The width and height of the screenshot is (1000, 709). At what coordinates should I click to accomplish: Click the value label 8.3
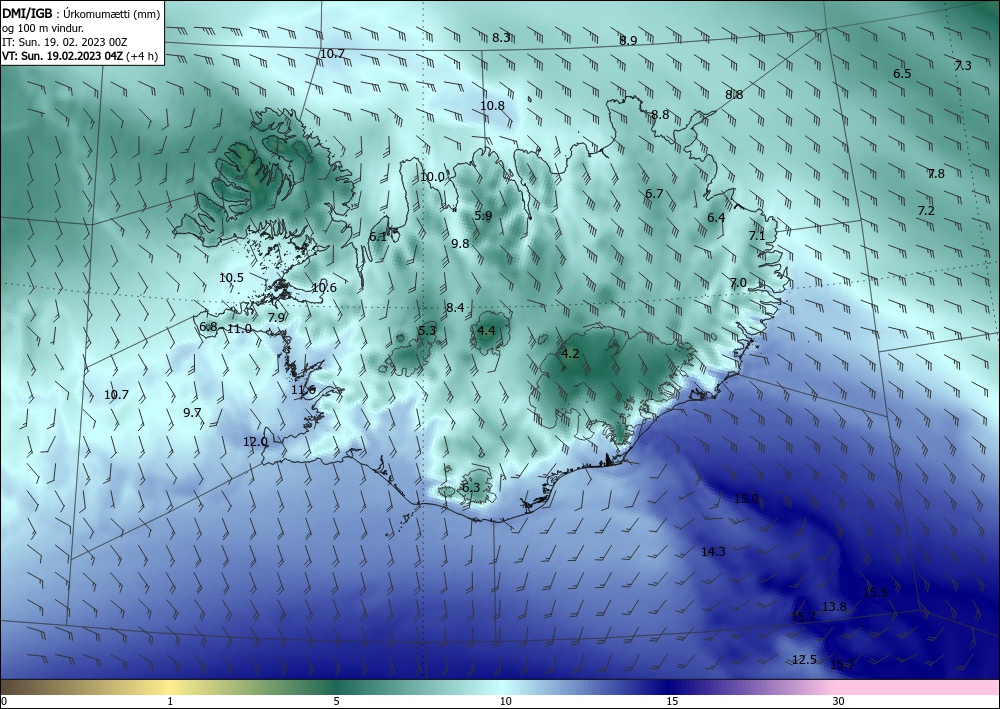click(501, 38)
